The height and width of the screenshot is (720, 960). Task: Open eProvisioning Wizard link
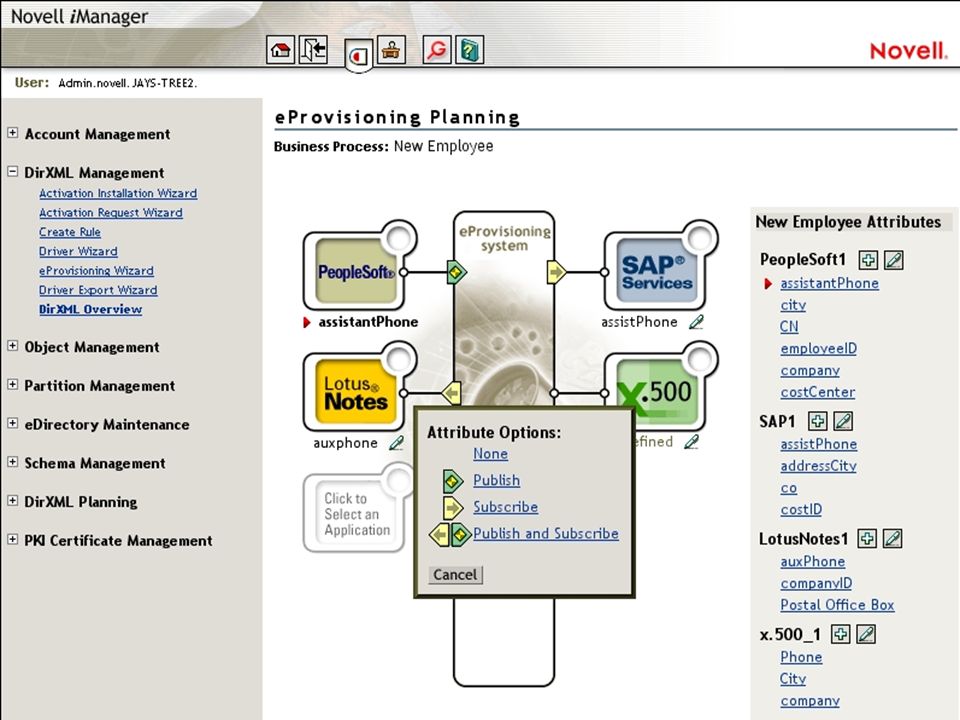point(96,271)
